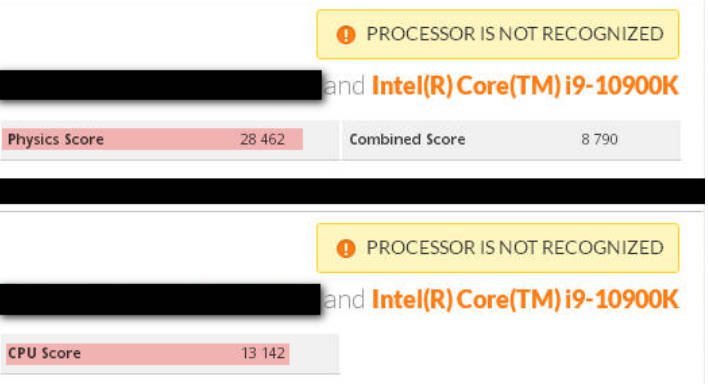708x388 pixels.
Task: Click the Physics Score value 28 462
Action: pyautogui.click(x=262, y=140)
